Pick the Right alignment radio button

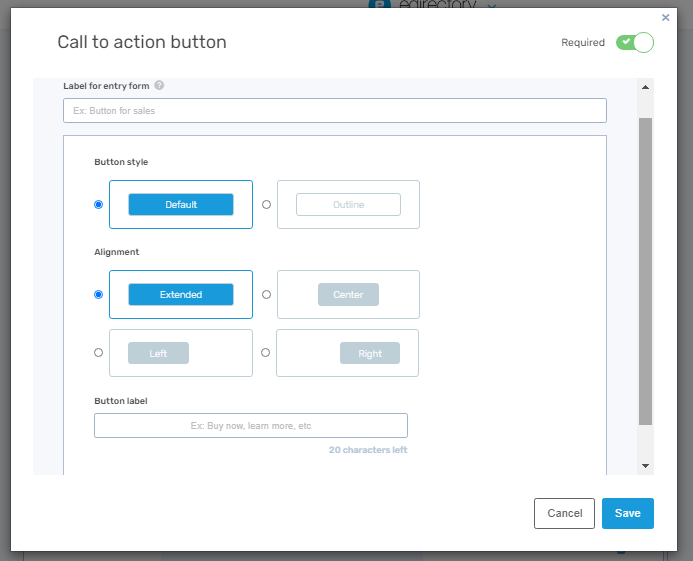[x=266, y=353]
